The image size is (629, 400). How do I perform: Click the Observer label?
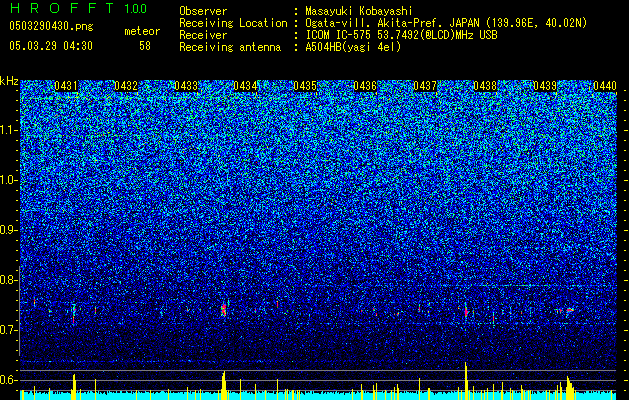[203, 11]
